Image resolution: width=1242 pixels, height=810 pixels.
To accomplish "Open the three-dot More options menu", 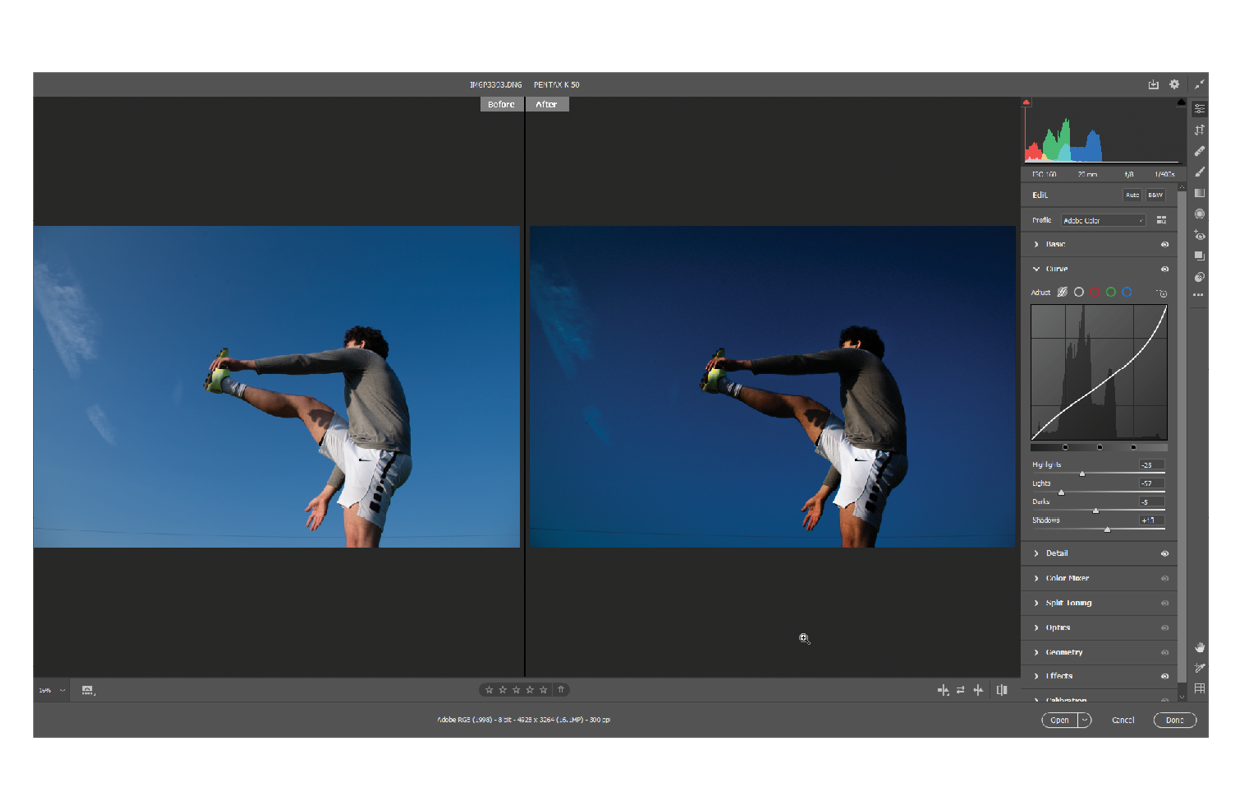I will coord(1199,295).
